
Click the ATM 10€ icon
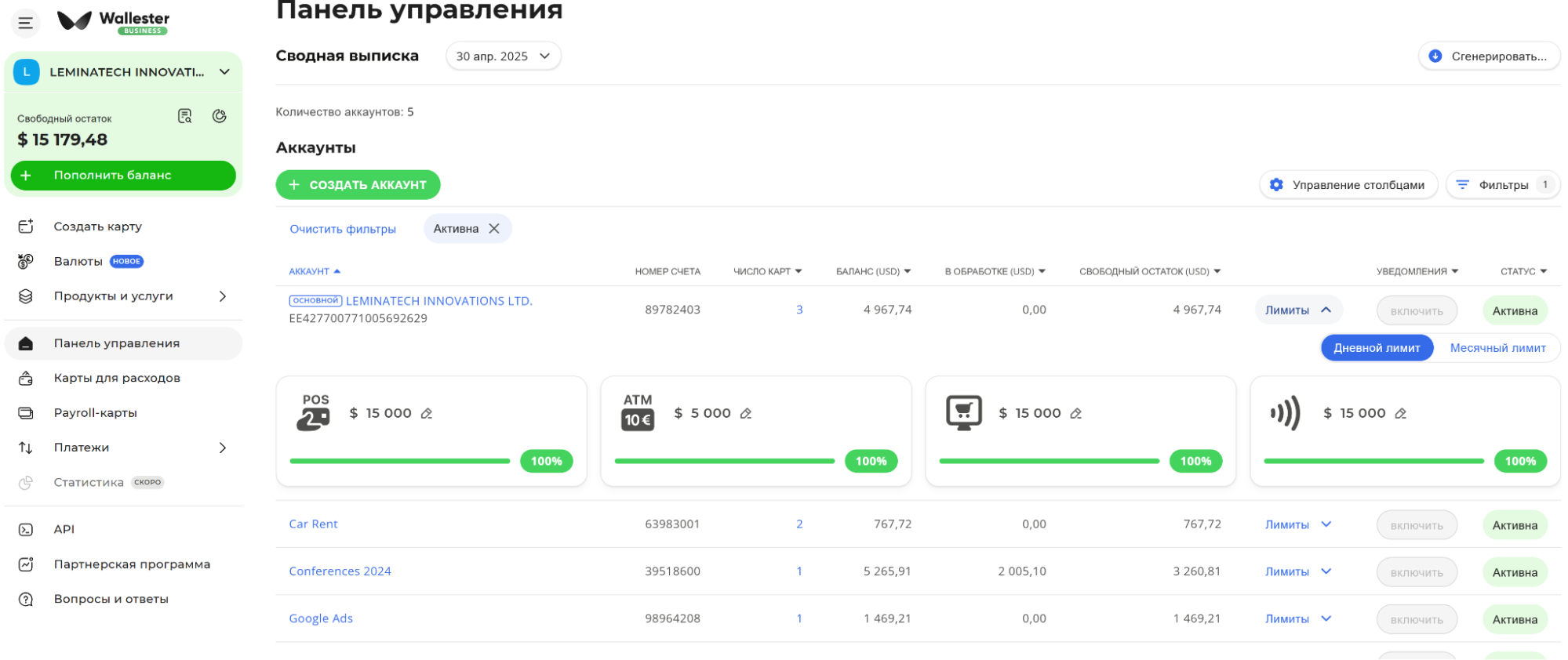[x=638, y=412]
